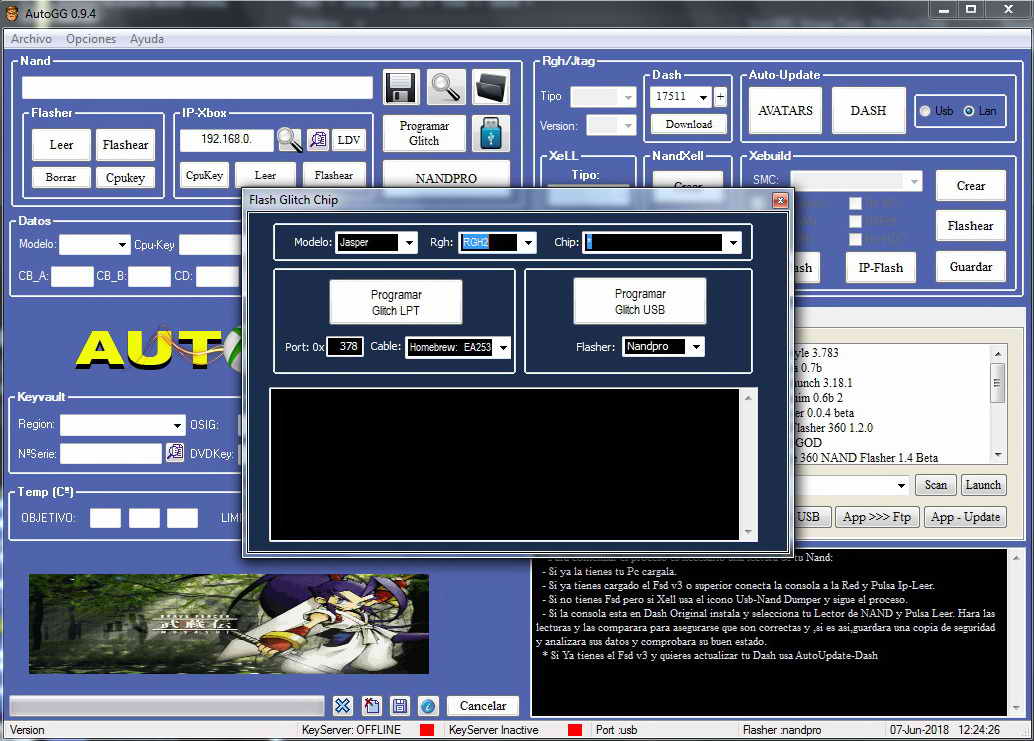Click the Port 0x input field
The image size is (1034, 741).
pyautogui.click(x=345, y=347)
